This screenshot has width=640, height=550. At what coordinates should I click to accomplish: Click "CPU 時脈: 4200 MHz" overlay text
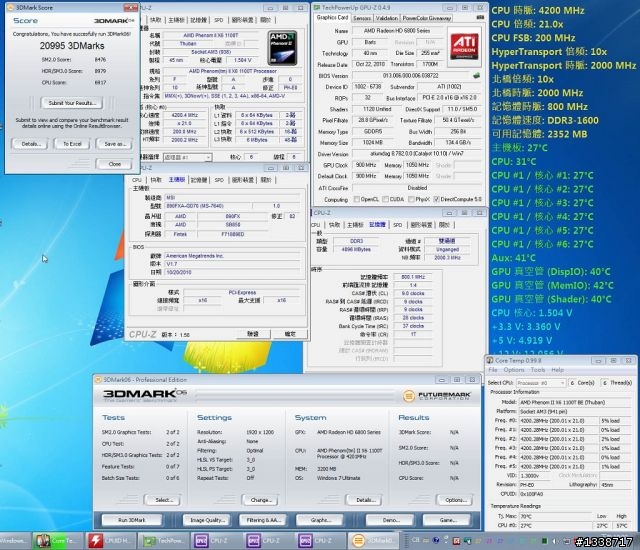coord(538,10)
